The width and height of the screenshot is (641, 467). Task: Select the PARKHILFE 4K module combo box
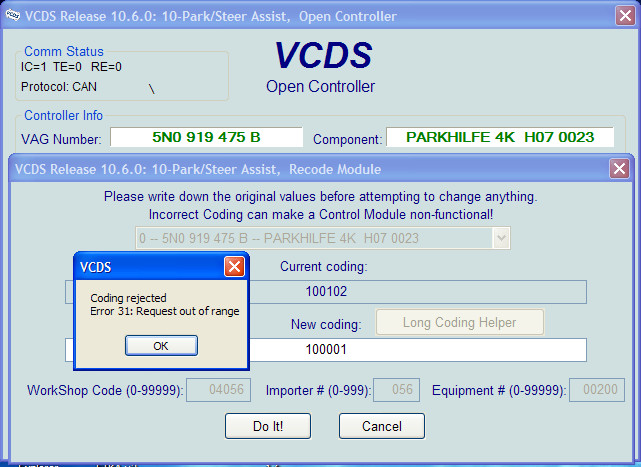(323, 238)
